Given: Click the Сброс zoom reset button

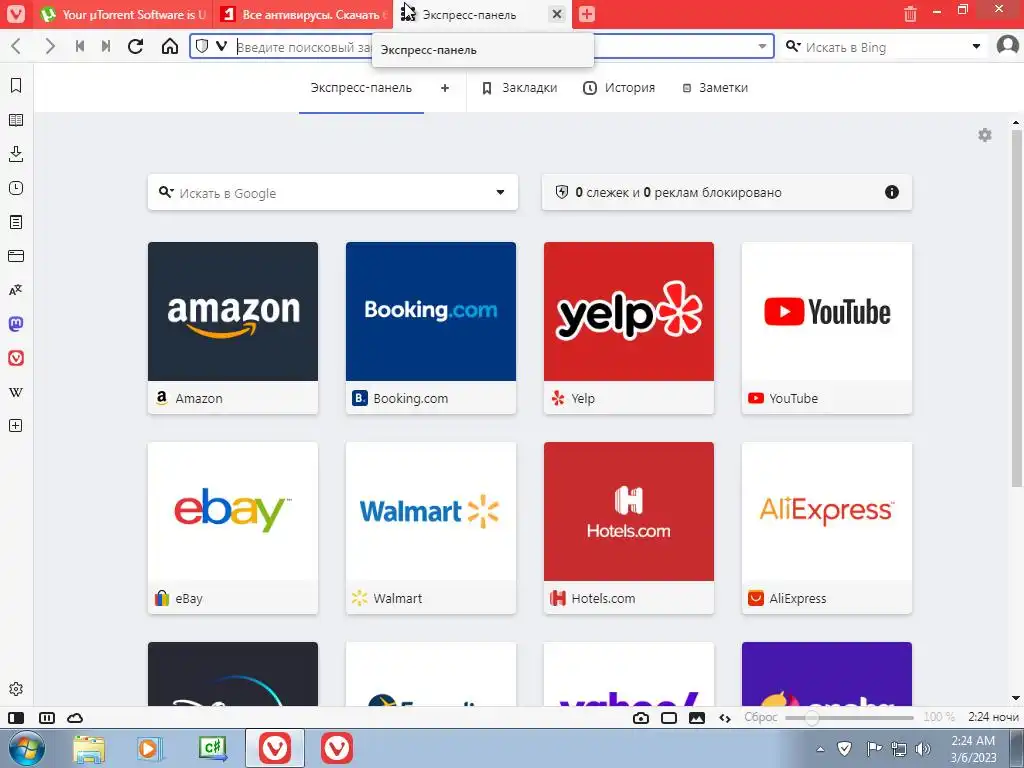Looking at the screenshot, I should coord(761,717).
